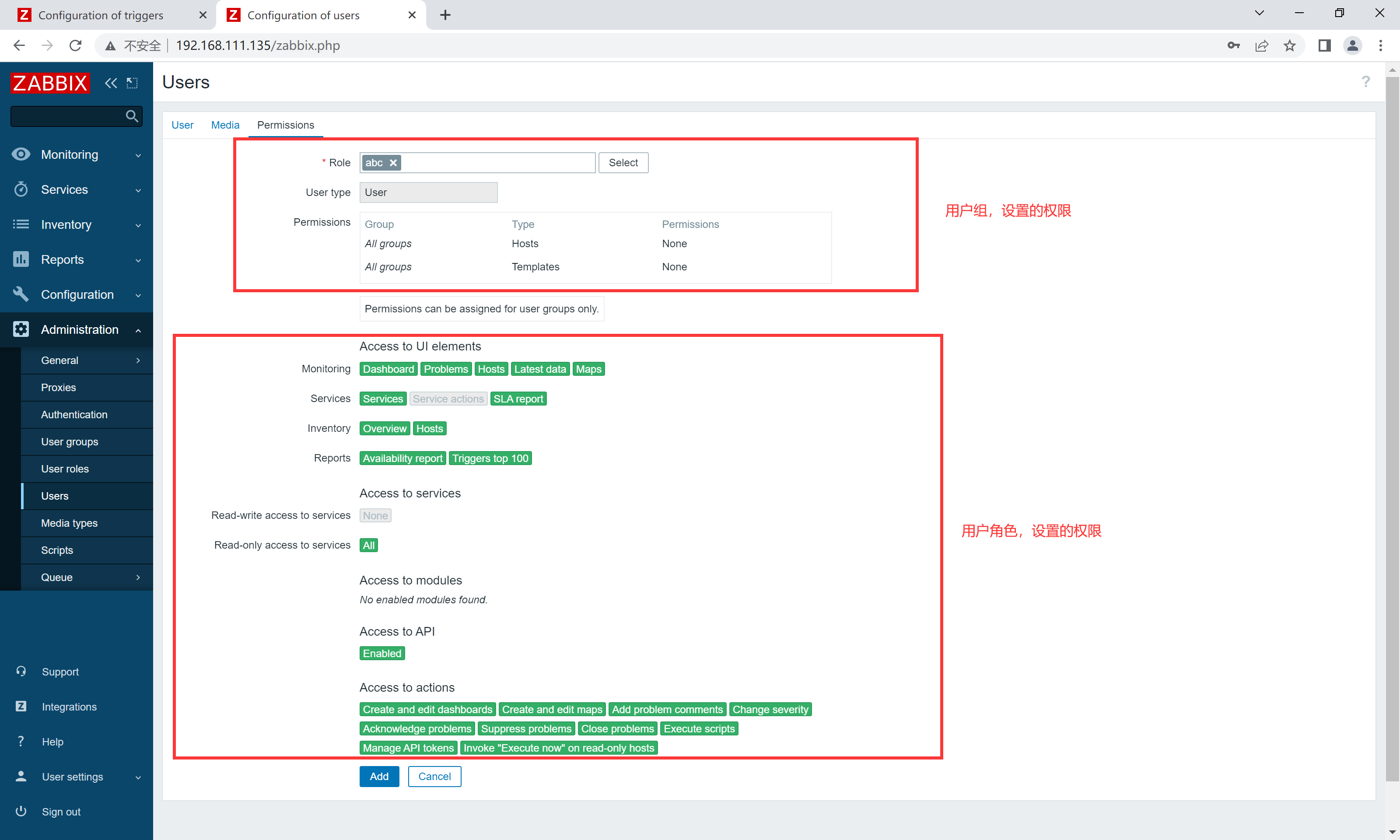Open the browser profile avatar
This screenshot has width=1400, height=840.
tap(1352, 45)
